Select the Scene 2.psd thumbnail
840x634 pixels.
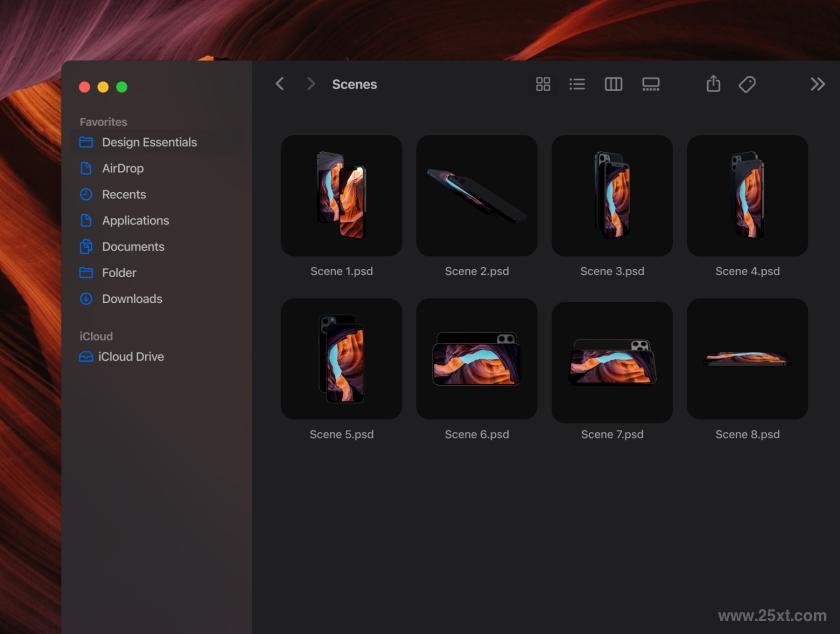tap(477, 196)
